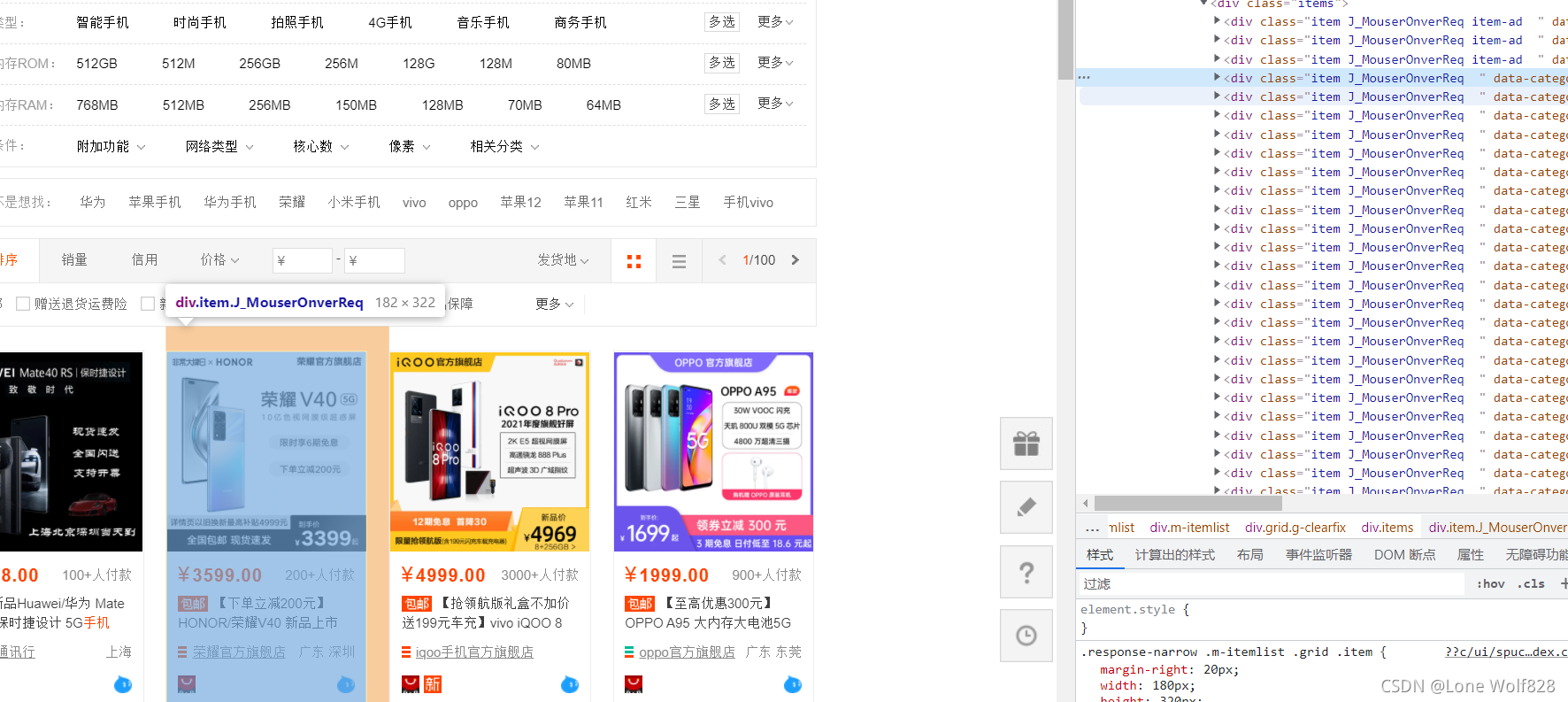Open DOM 断点 tab
1568x702 pixels.
tap(1405, 555)
